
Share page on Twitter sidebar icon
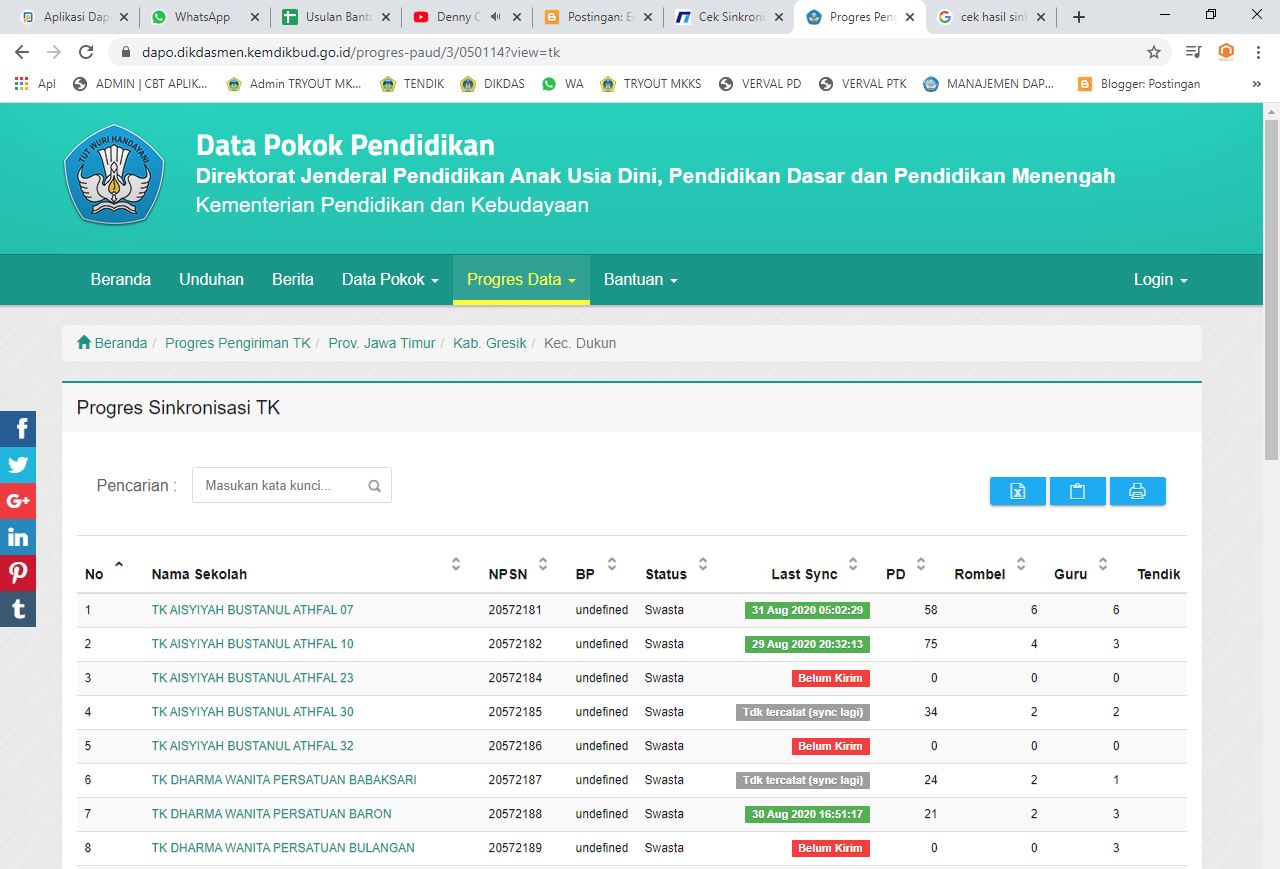tap(18, 465)
